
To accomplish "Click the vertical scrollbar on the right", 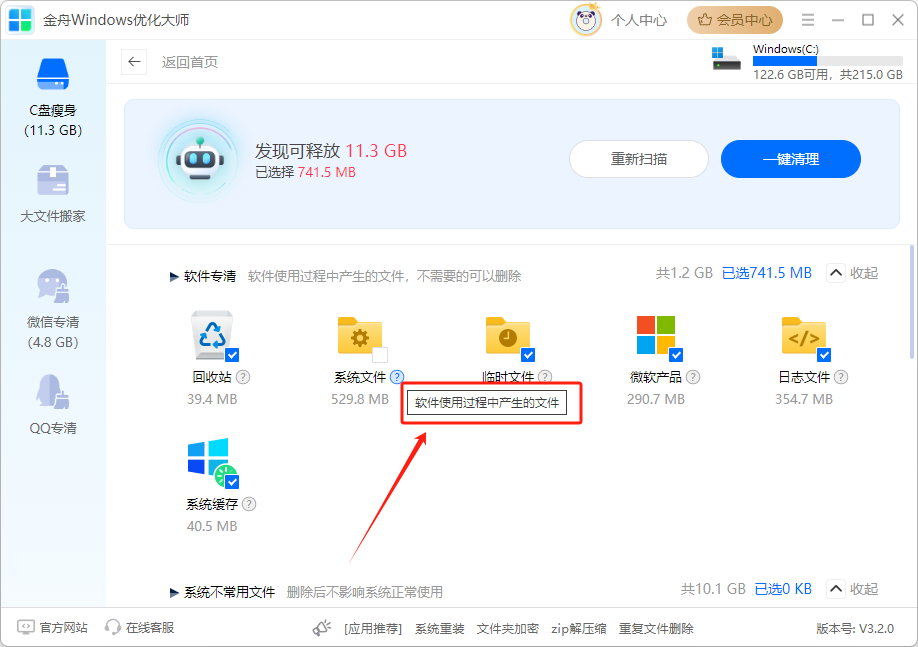I will pyautogui.click(x=912, y=302).
